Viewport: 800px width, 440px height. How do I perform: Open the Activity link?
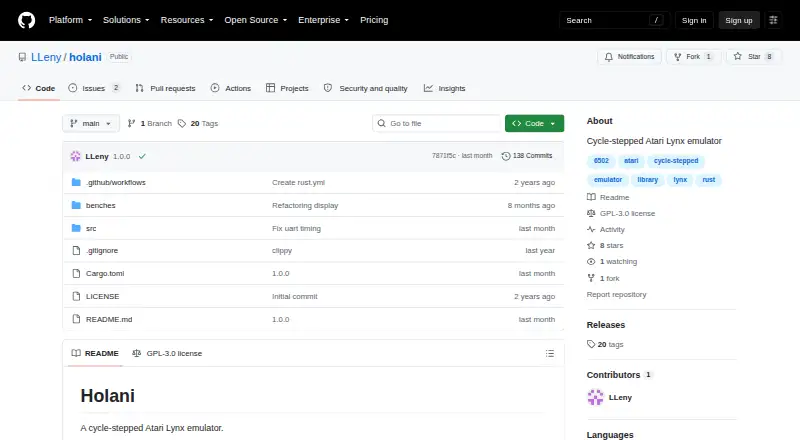pos(606,230)
